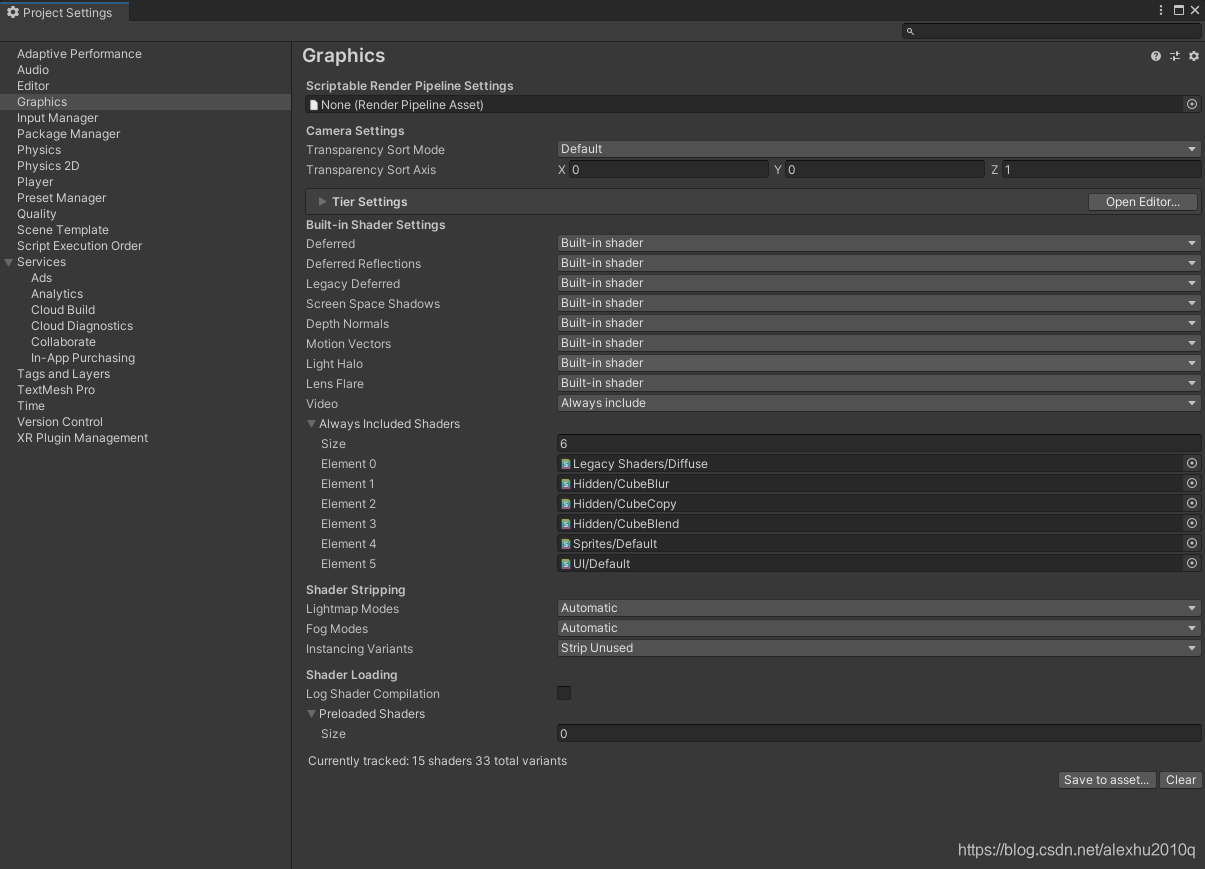Viewport: 1205px width, 869px height.
Task: Click the window options three-dot menu icon
Action: (x=1162, y=10)
